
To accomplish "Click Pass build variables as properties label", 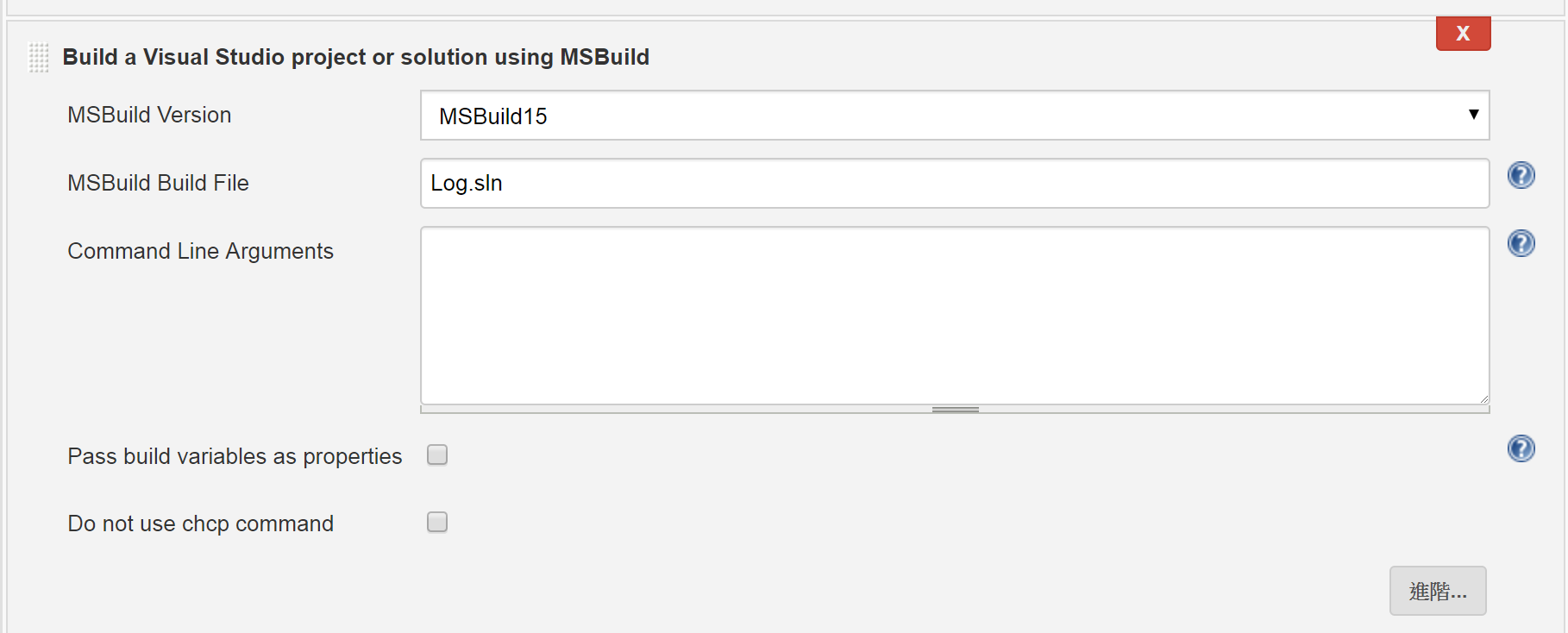I will click(235, 456).
